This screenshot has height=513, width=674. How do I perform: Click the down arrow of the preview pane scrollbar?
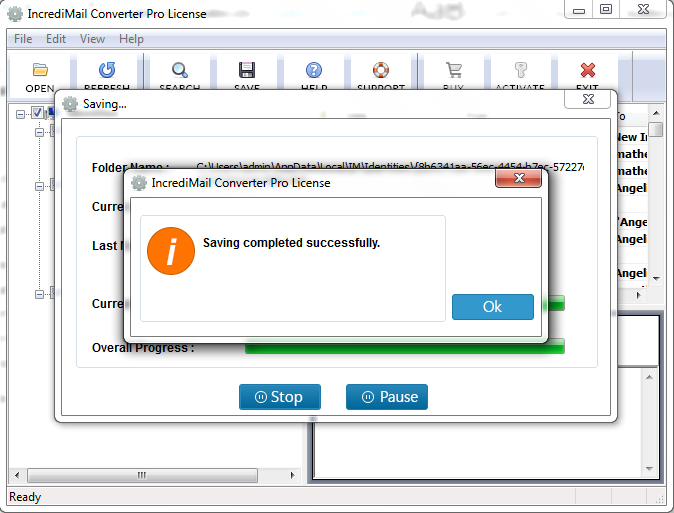[x=649, y=468]
